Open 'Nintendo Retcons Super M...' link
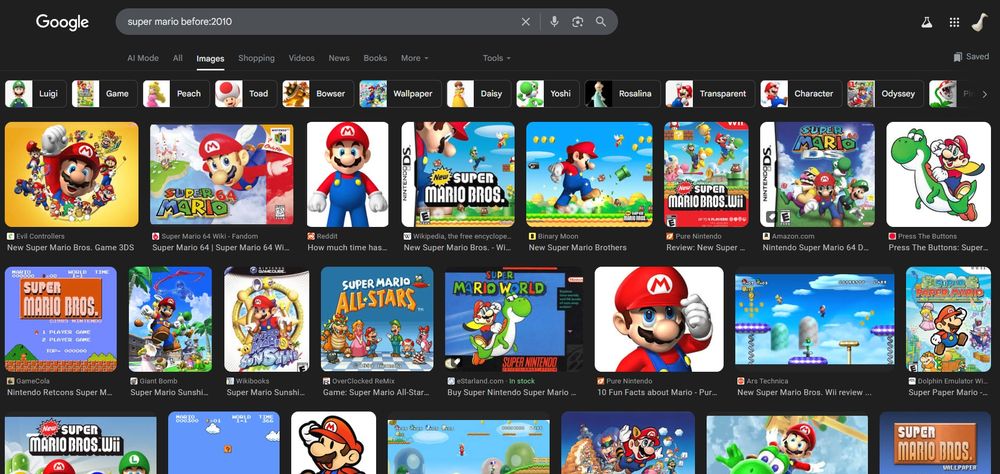The image size is (1000, 474). pos(60,392)
